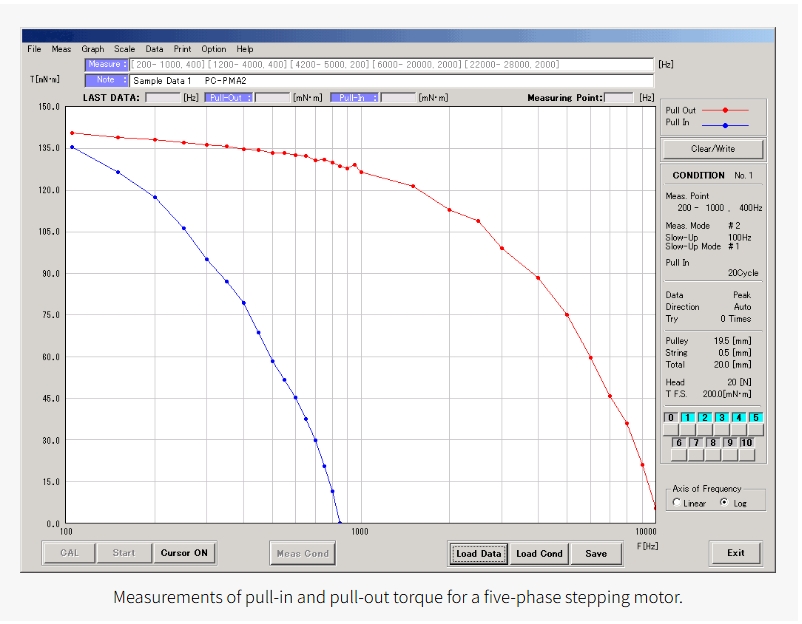This screenshot has width=802, height=624.
Task: Click the Load Cond button
Action: click(x=539, y=554)
